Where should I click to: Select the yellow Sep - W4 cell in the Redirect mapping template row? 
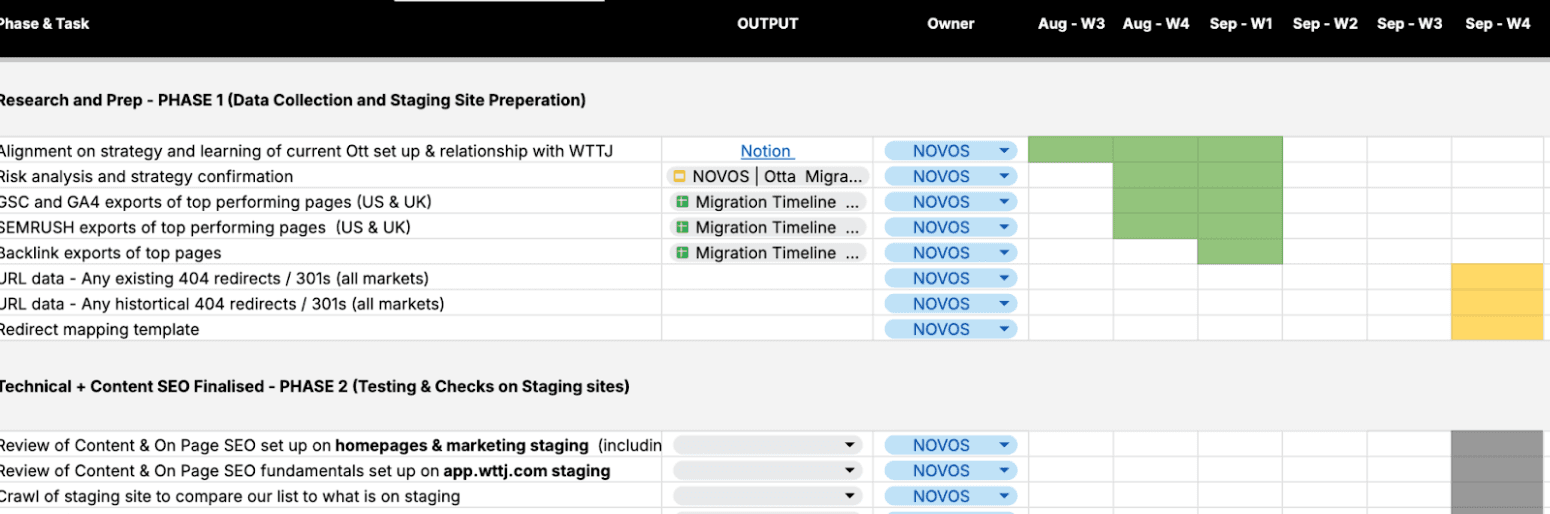pos(1497,329)
